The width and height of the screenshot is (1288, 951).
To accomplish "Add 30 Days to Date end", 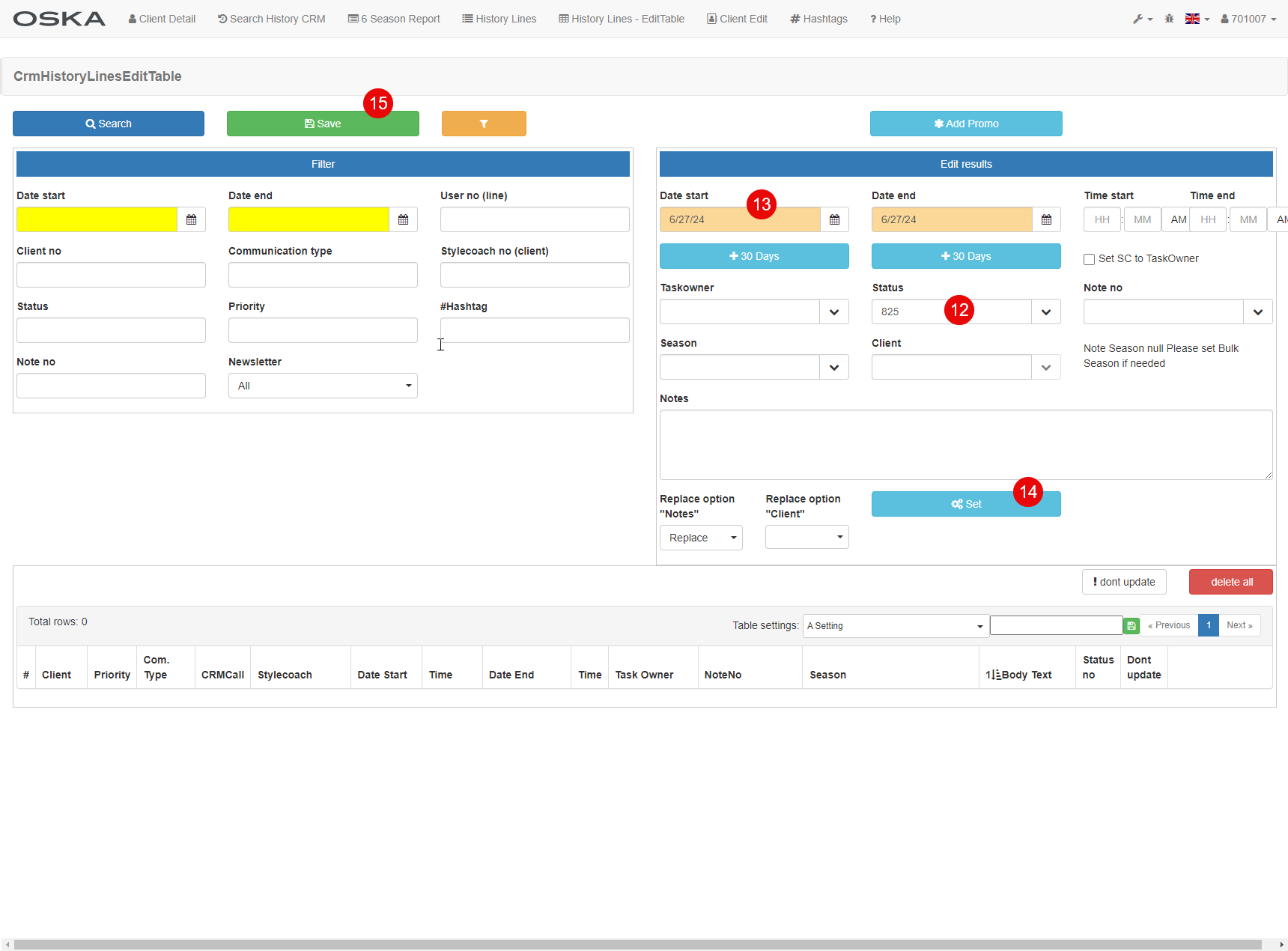I will [x=966, y=256].
